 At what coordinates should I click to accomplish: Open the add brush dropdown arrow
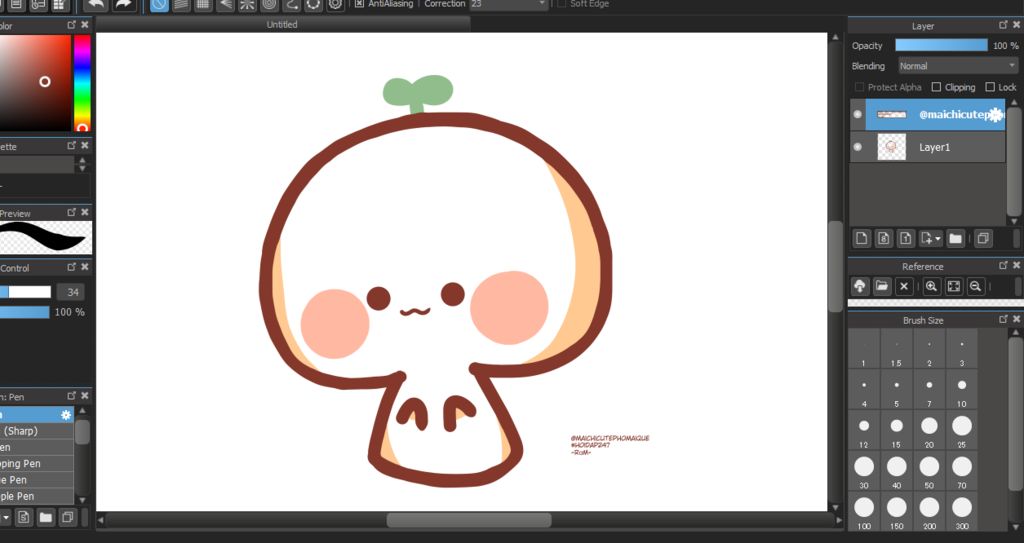click(x=5, y=518)
